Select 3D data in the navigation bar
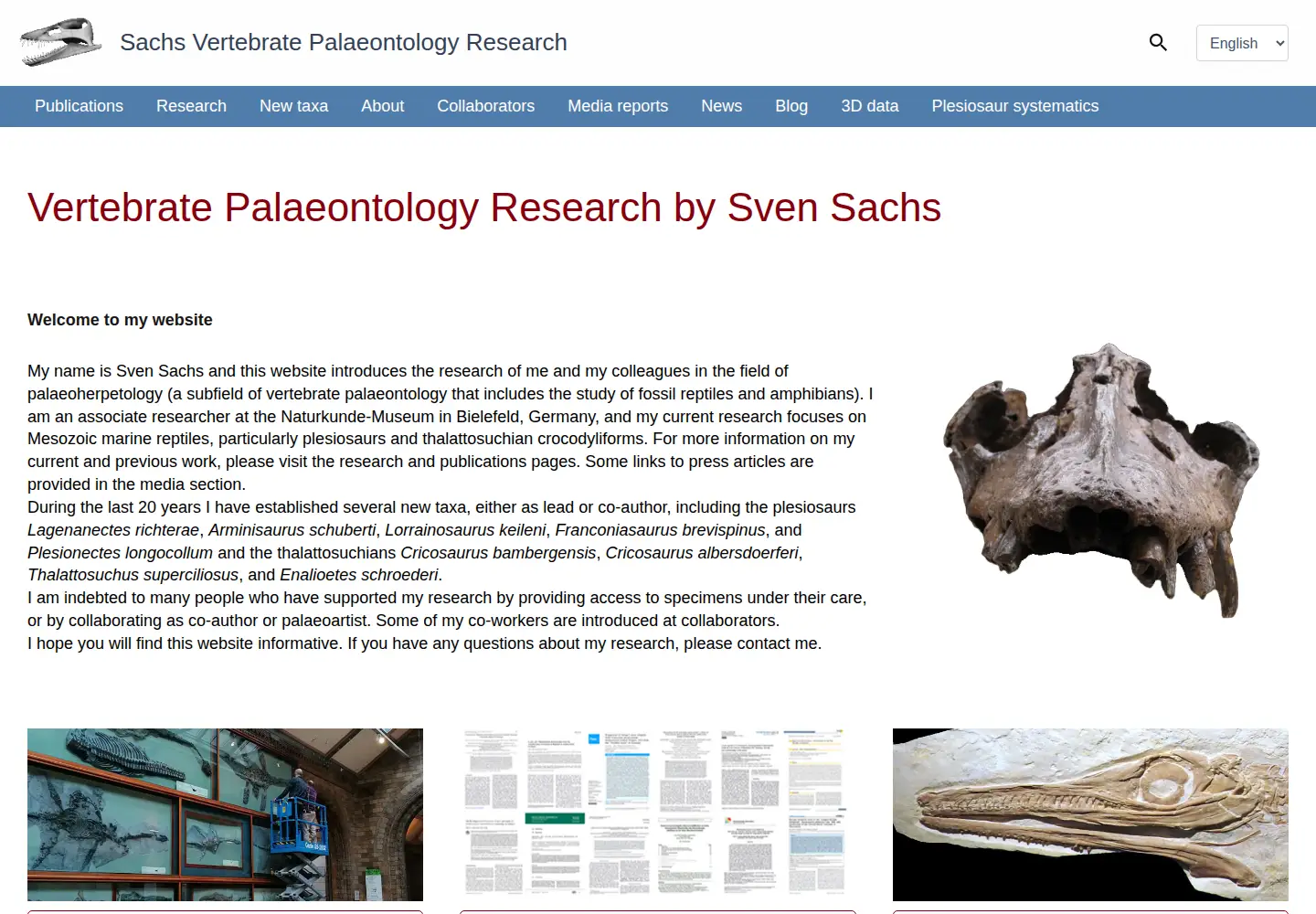The width and height of the screenshot is (1316, 914). click(x=869, y=106)
